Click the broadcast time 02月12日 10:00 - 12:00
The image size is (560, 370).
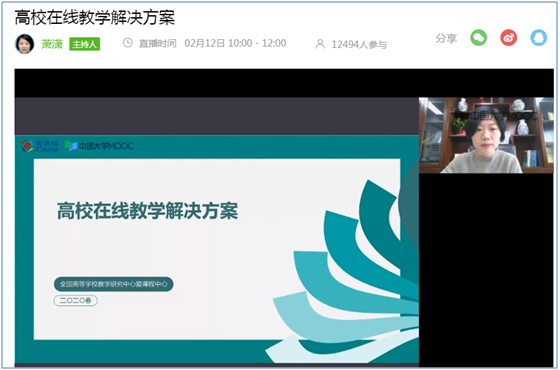pos(235,43)
